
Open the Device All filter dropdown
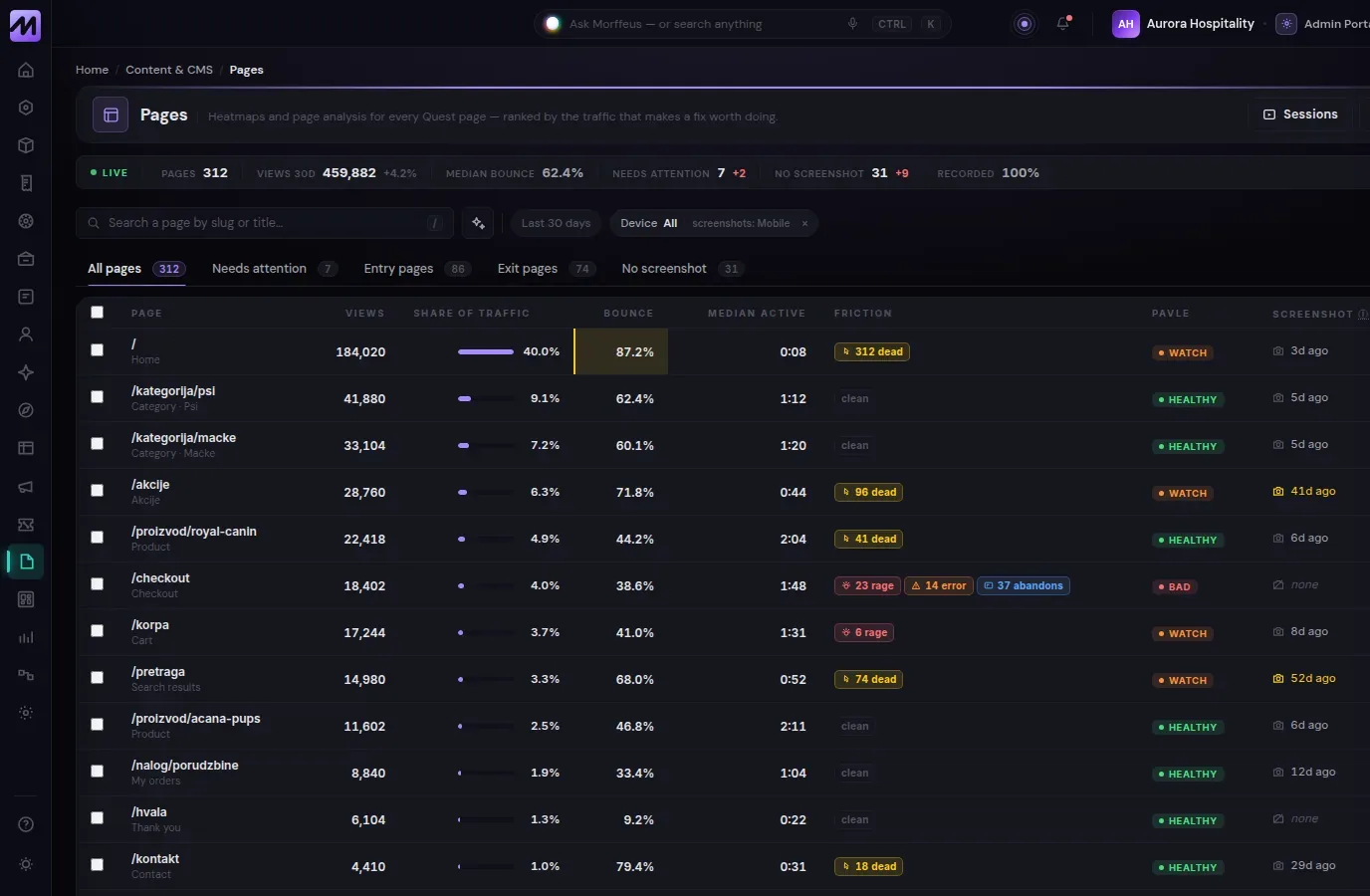649,223
